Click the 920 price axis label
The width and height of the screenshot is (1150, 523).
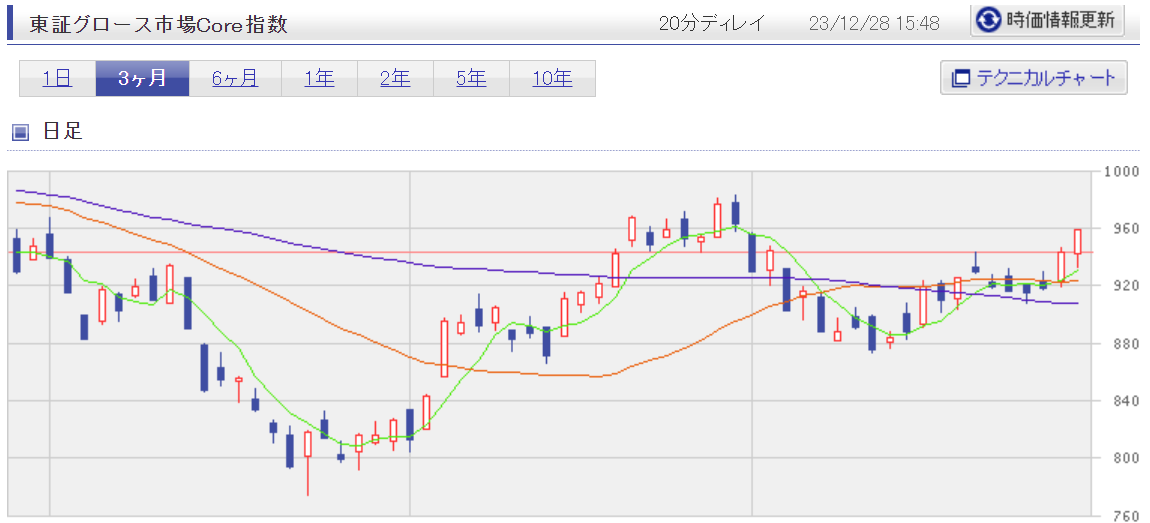(1125, 286)
